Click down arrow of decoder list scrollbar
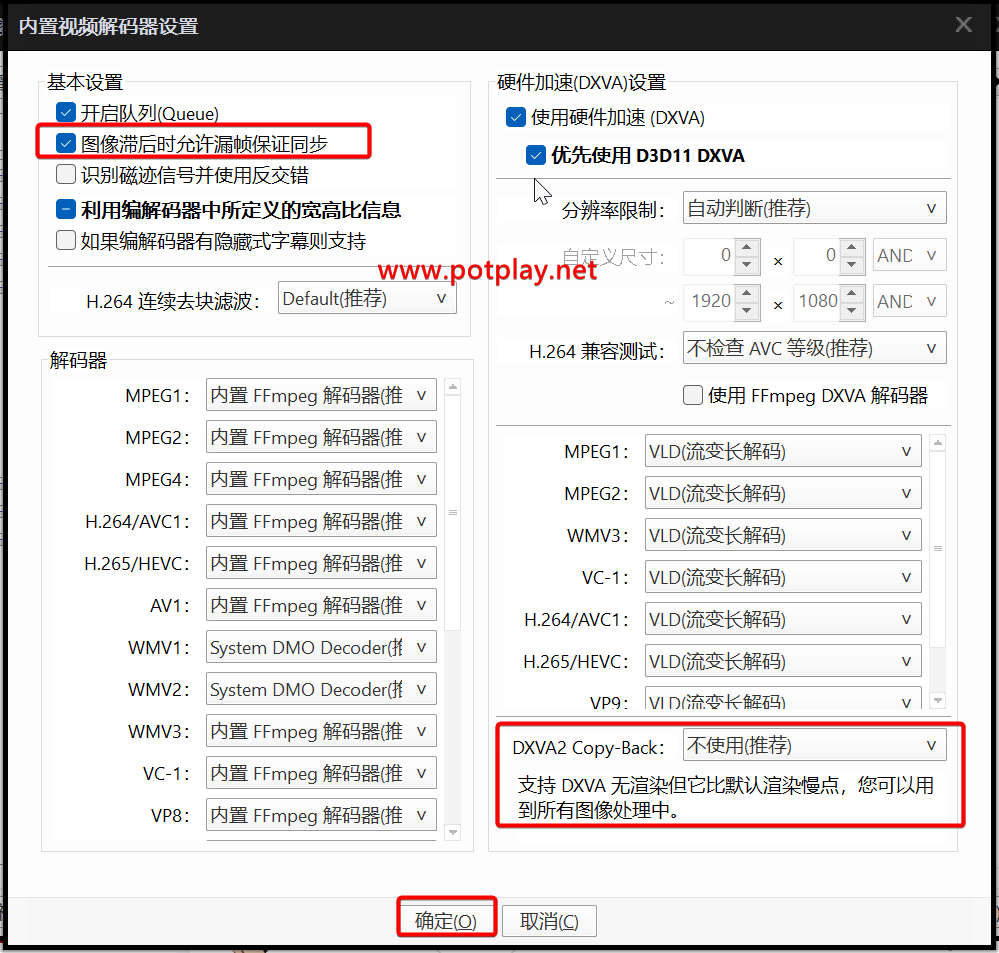The image size is (999, 953). [x=453, y=832]
